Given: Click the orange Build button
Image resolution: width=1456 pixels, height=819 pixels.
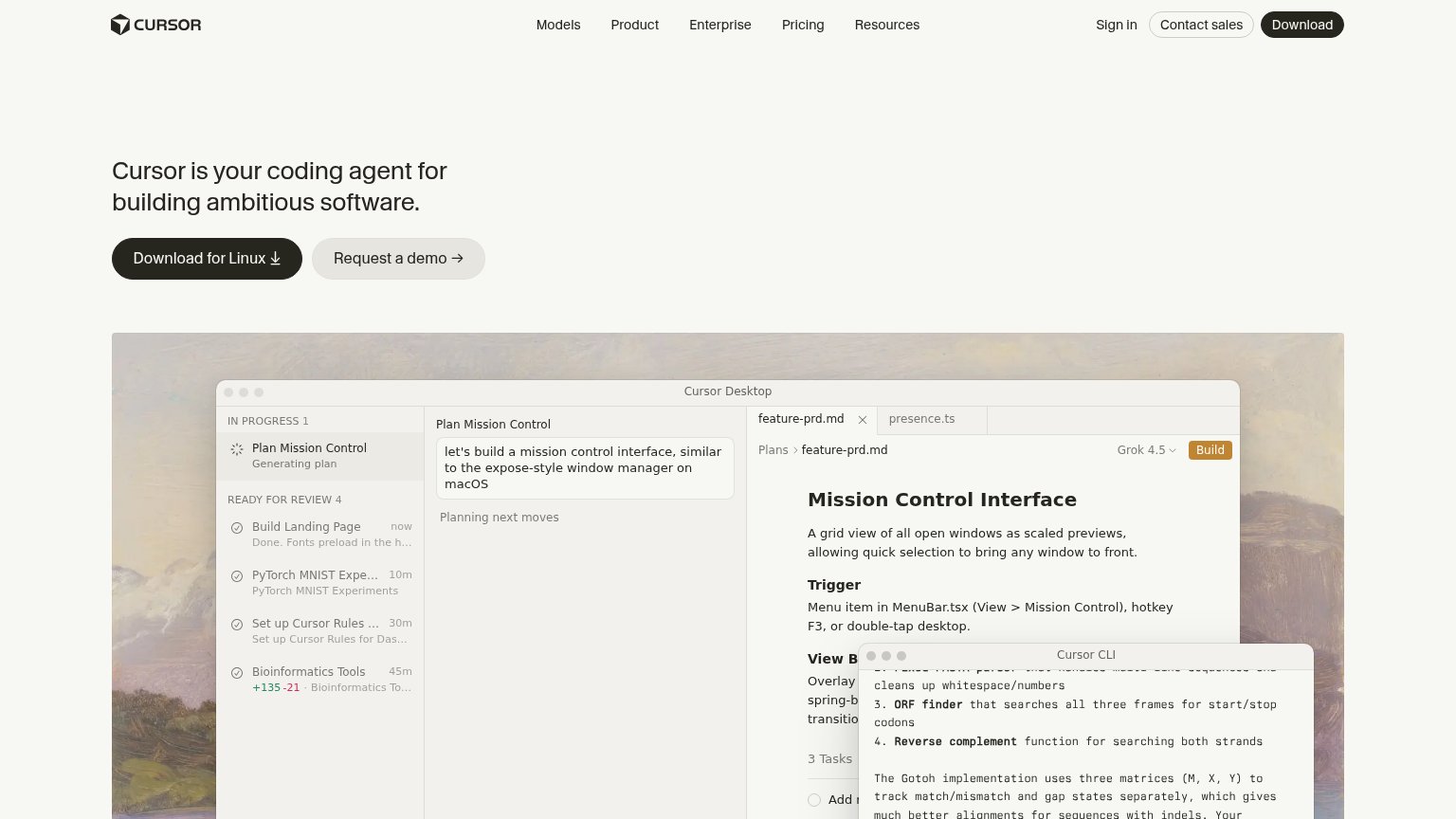Looking at the screenshot, I should [1210, 450].
